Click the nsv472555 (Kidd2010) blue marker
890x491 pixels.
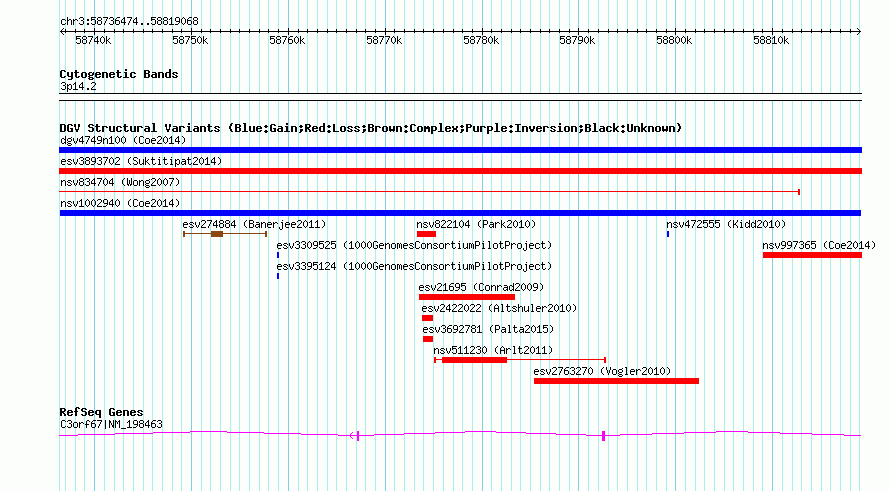click(x=668, y=234)
